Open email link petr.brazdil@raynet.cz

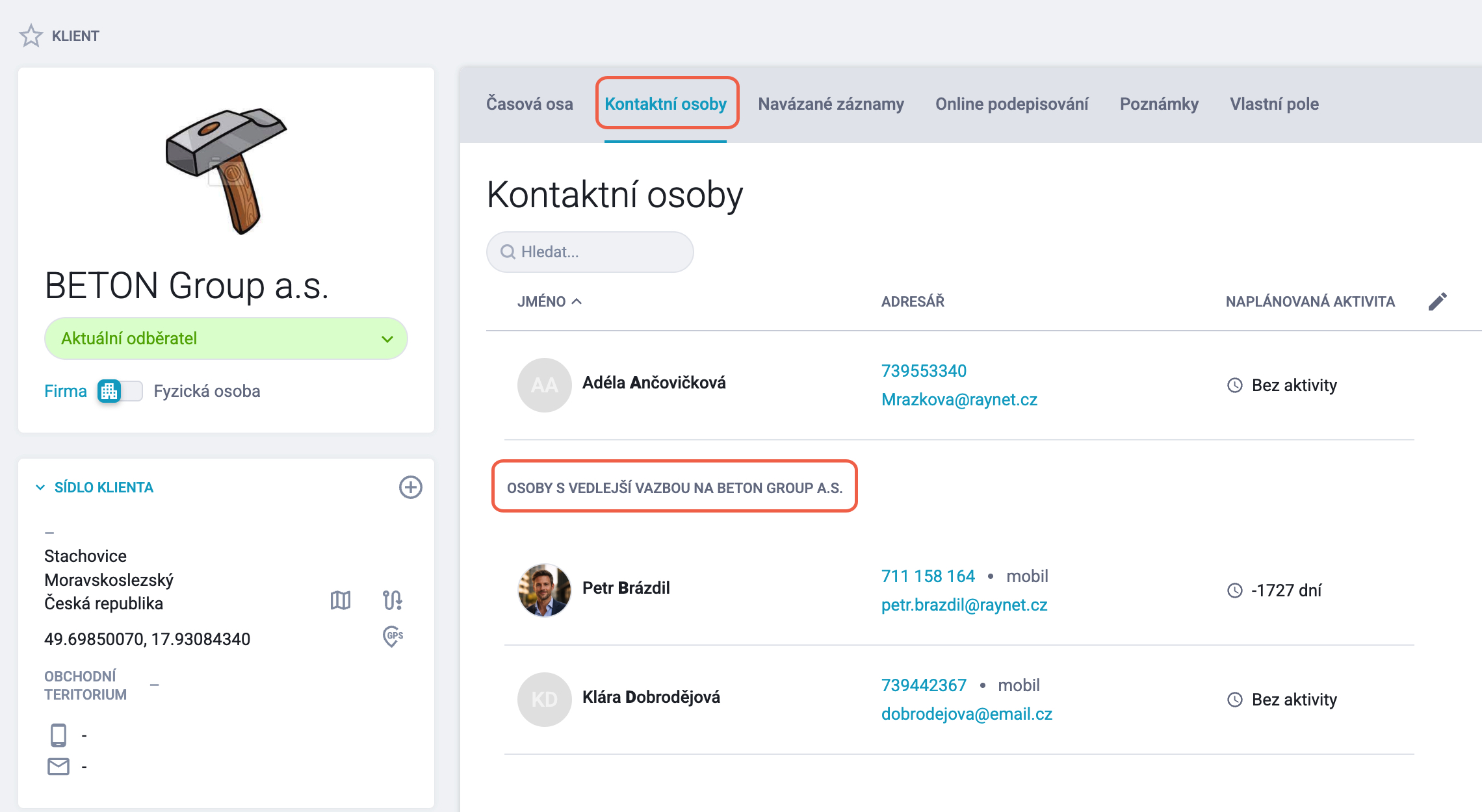[964, 605]
